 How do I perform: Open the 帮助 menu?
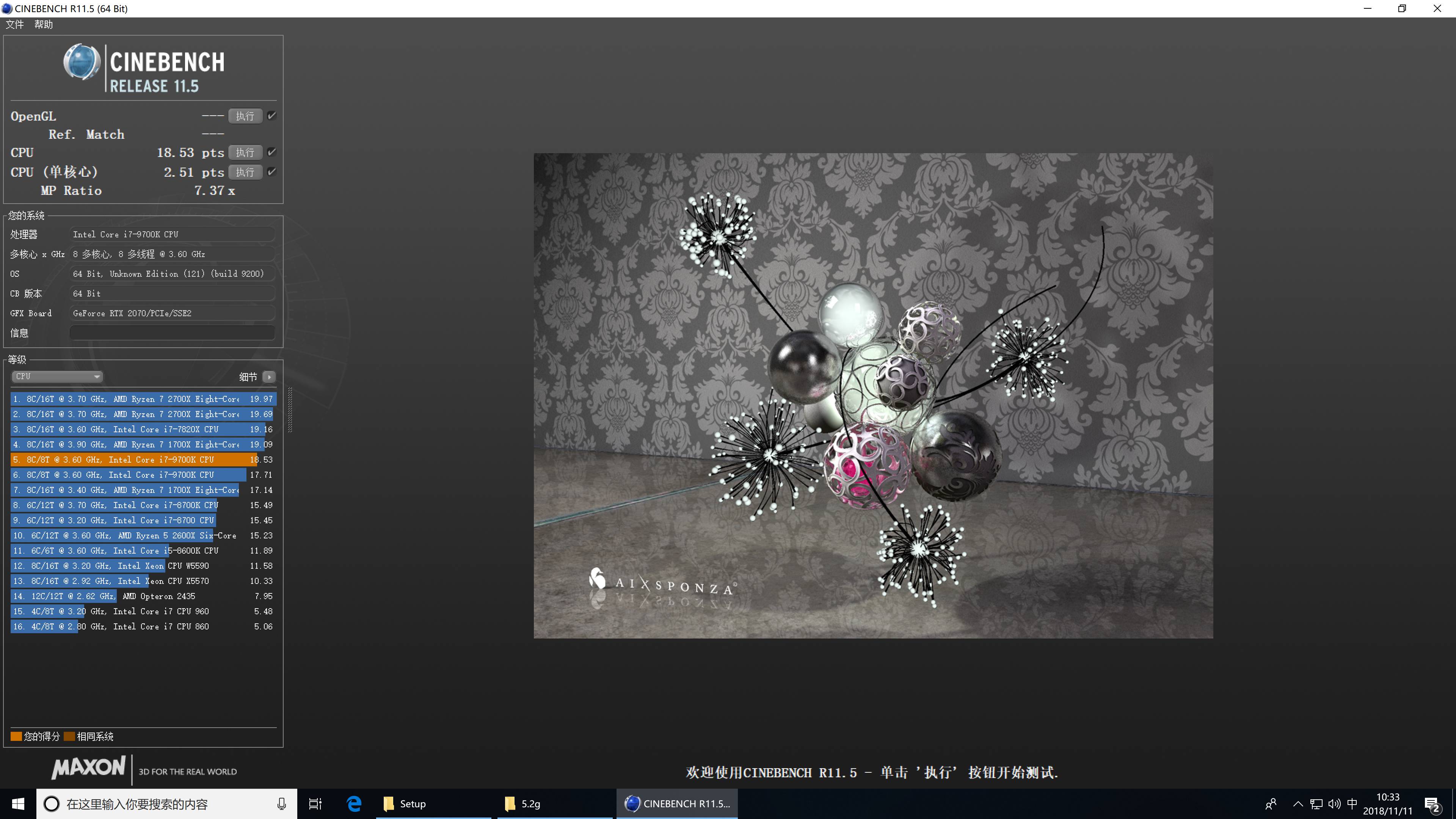[x=44, y=24]
